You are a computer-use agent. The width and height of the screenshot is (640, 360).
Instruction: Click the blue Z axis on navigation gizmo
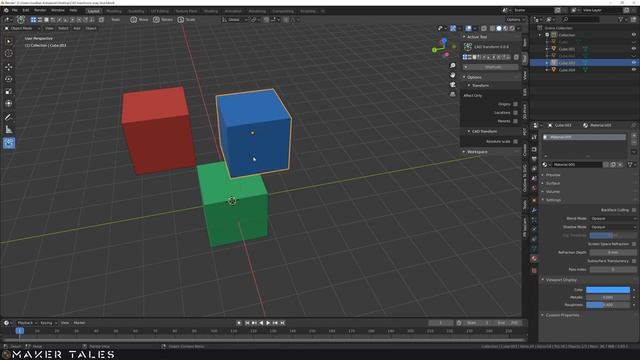pos(444,41)
